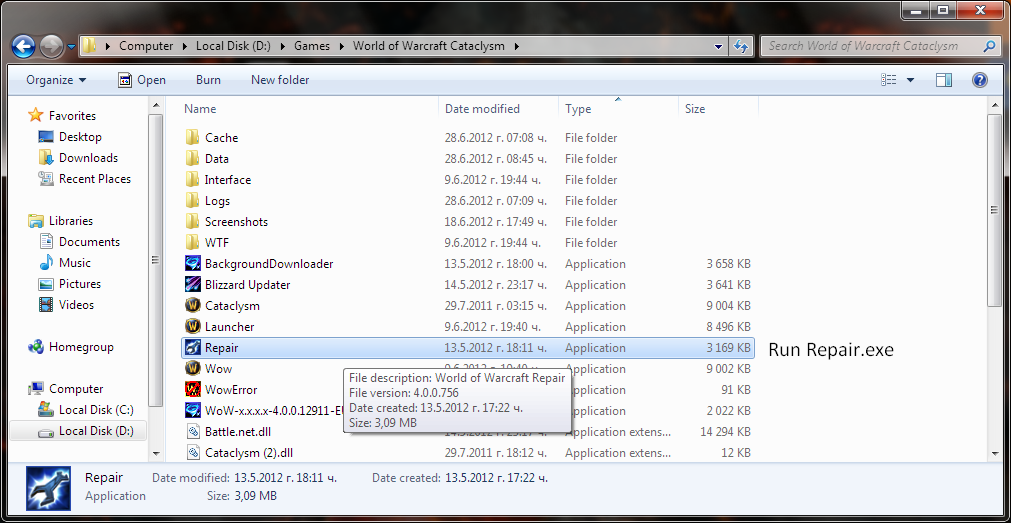Screen dimensions: 1011x523
Task: Open Desktop in Favorites
Action: click(80, 137)
